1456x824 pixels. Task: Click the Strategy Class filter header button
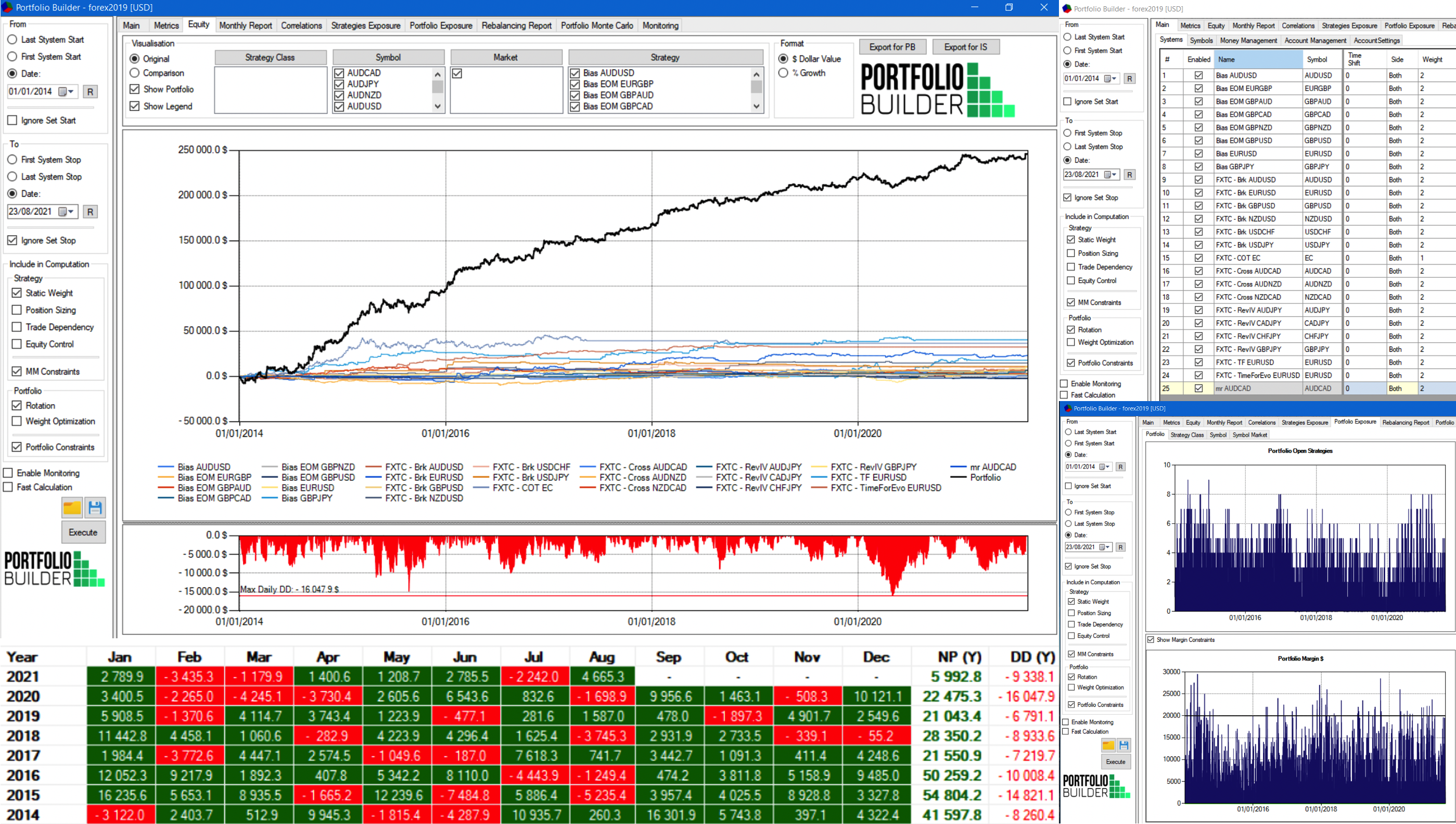[270, 57]
